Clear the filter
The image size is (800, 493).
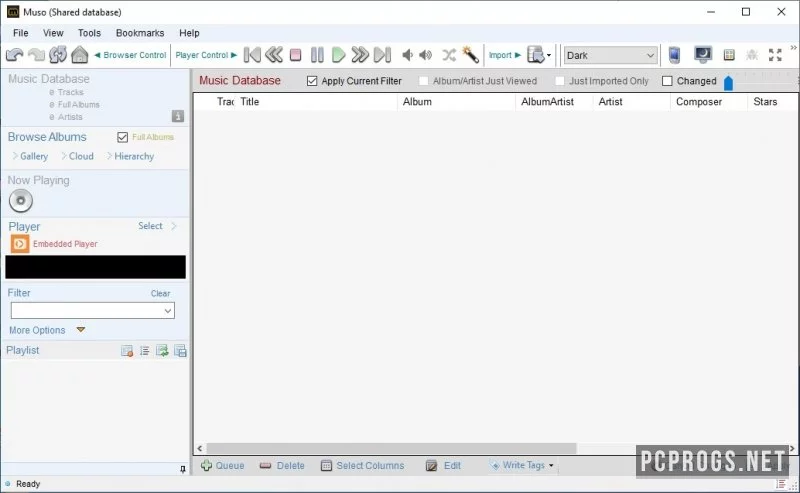(x=160, y=293)
